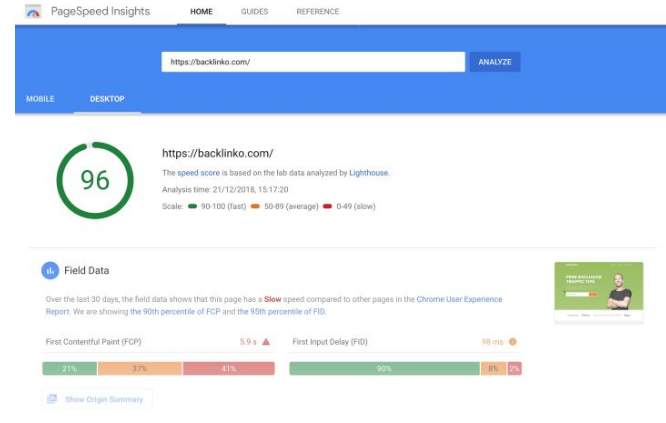Follow the speed score link

click(198, 173)
